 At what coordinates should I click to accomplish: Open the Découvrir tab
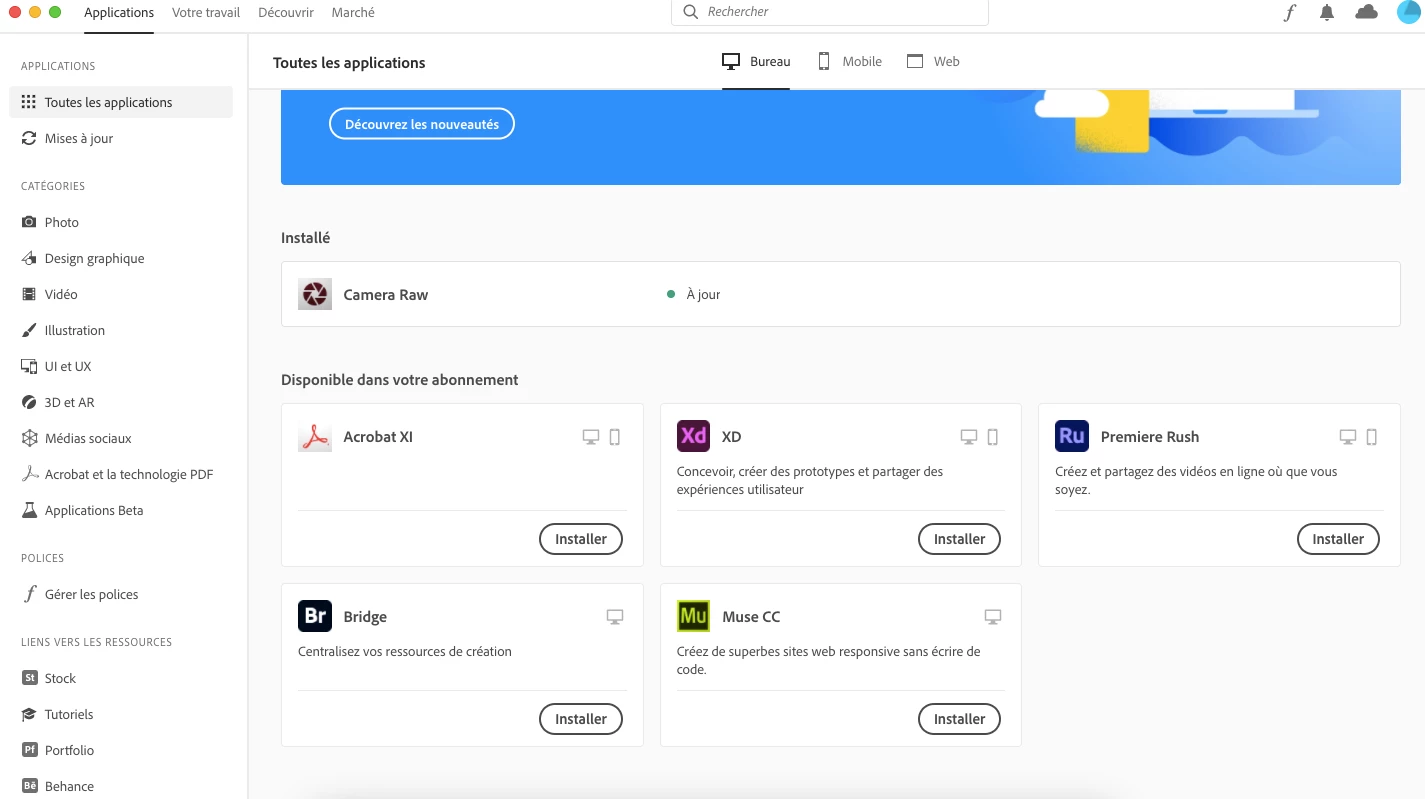pos(286,13)
